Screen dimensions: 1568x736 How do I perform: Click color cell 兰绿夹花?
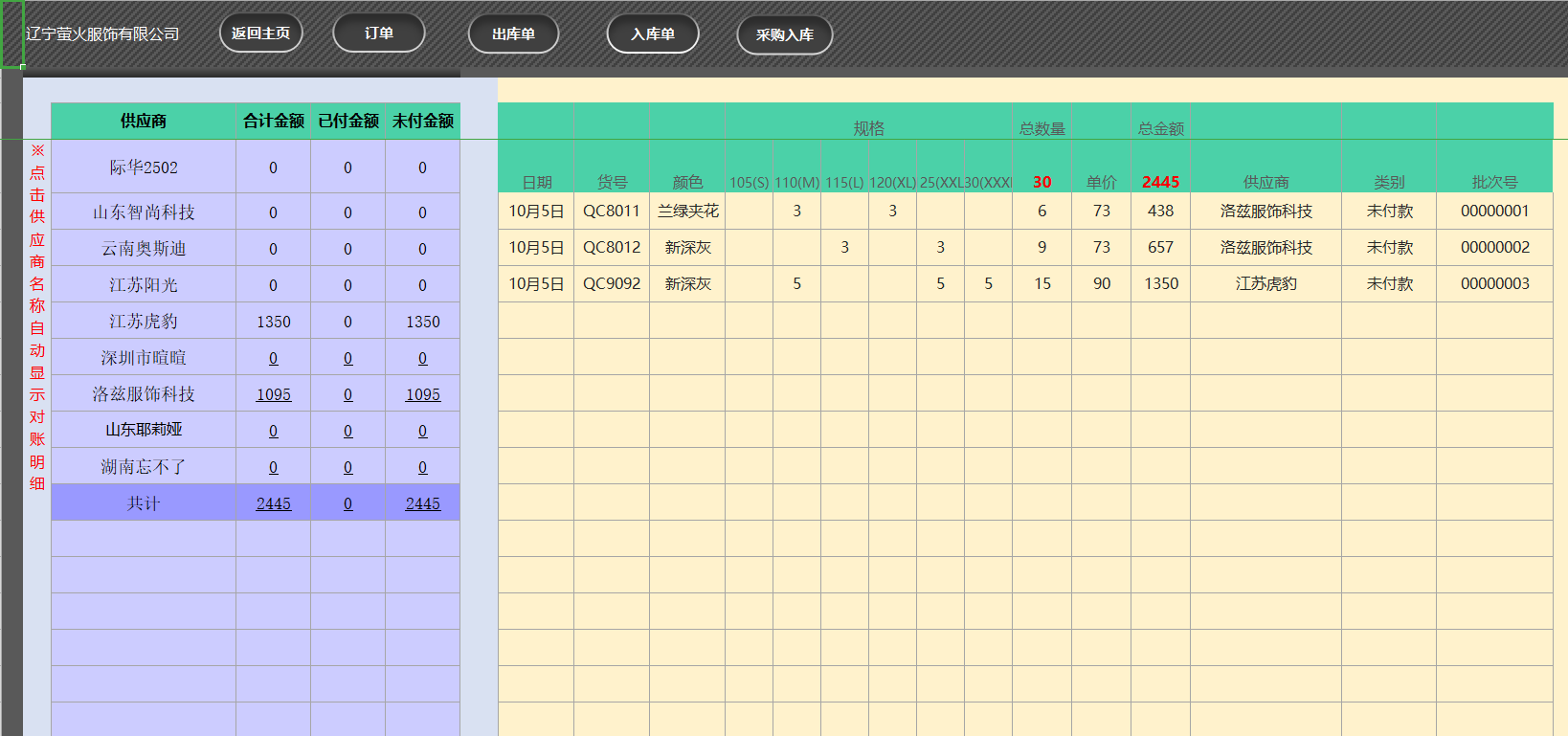tap(687, 211)
